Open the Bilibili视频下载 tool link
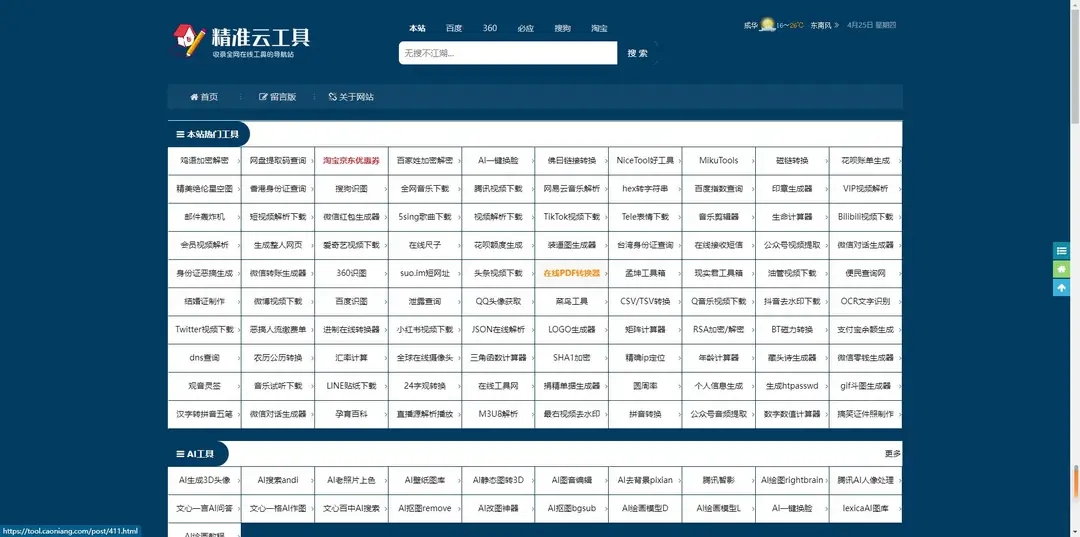 (x=865, y=217)
